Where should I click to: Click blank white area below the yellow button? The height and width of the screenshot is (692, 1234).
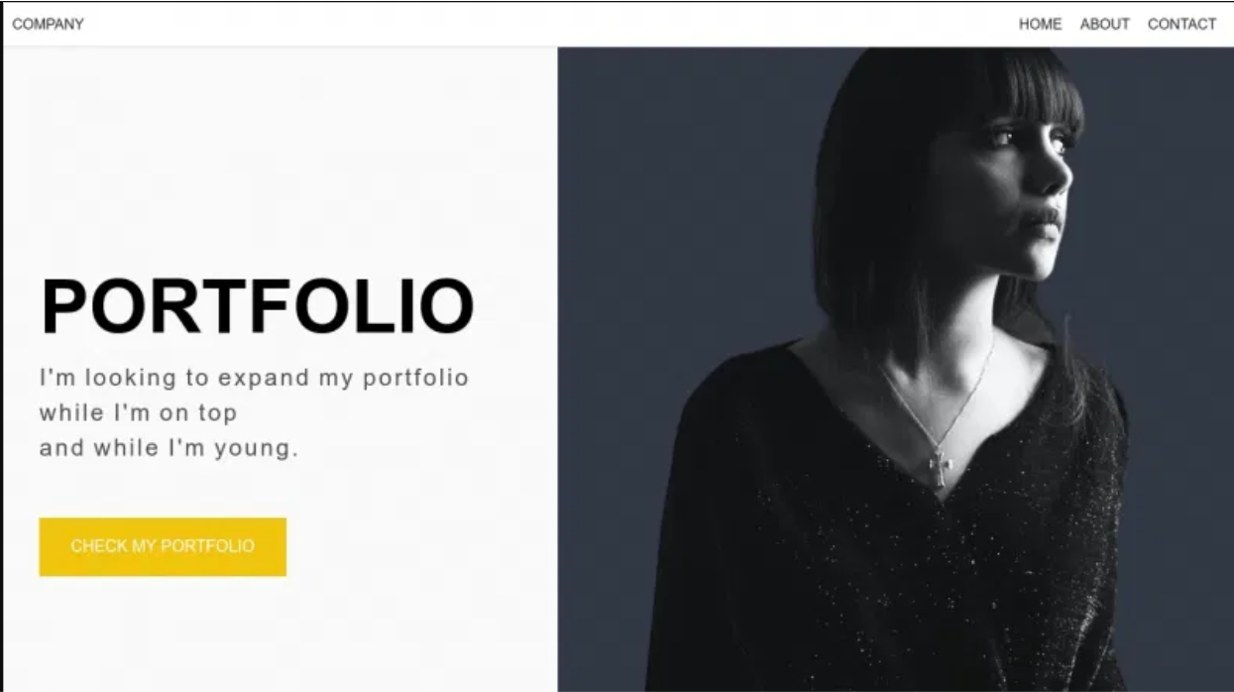point(280,635)
